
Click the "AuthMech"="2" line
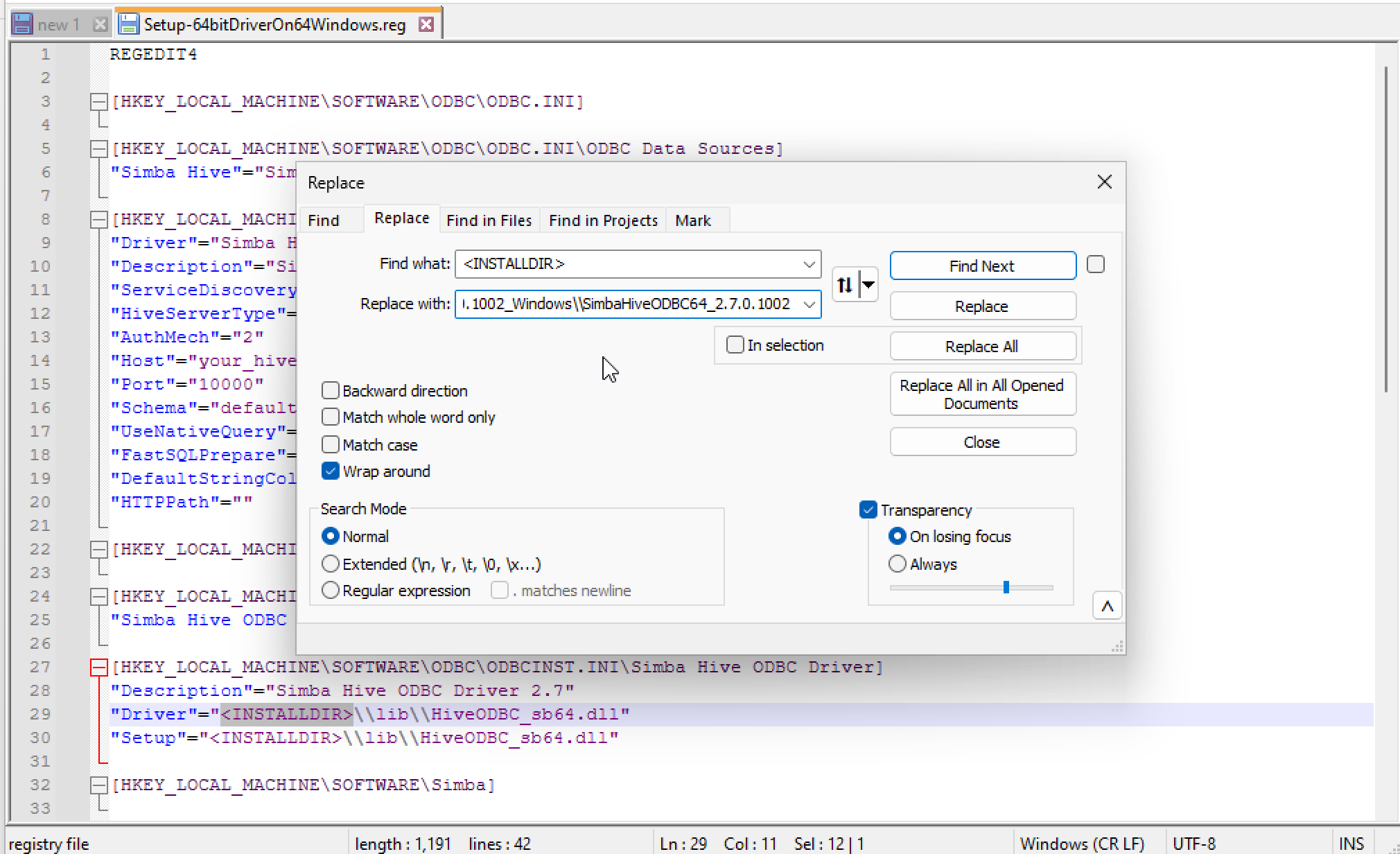pyautogui.click(x=187, y=338)
